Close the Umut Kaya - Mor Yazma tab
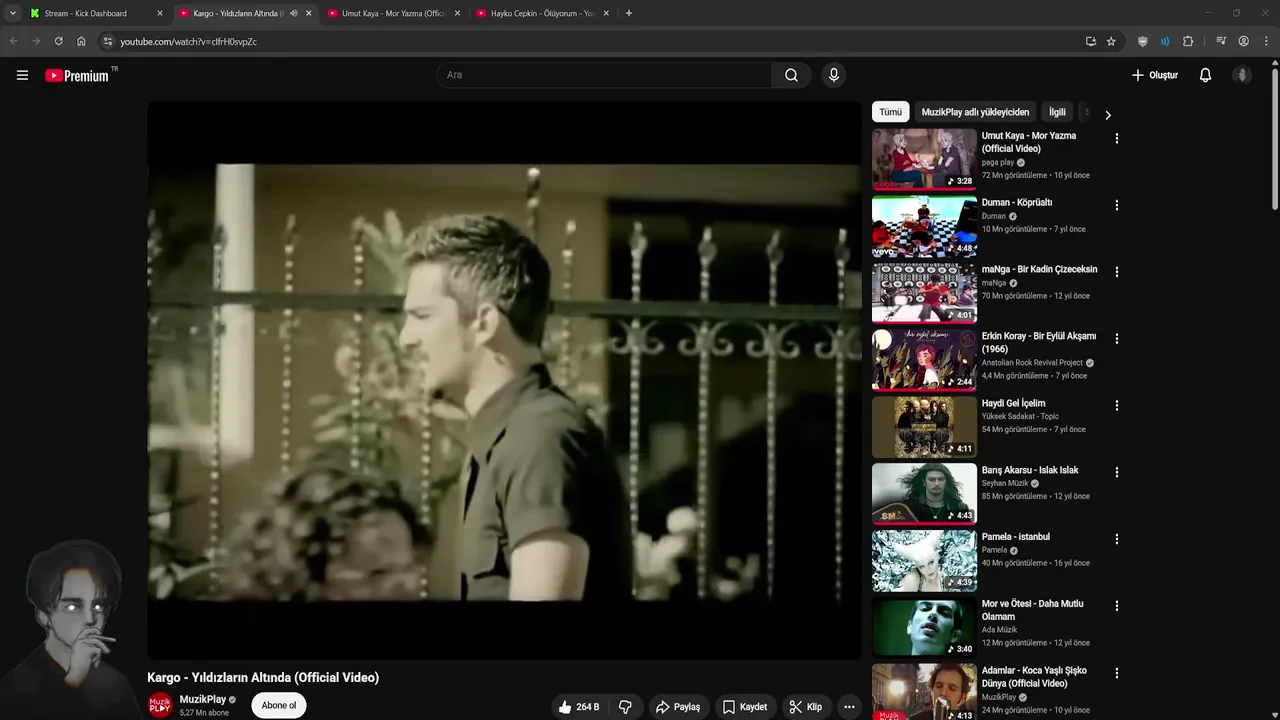 (457, 13)
